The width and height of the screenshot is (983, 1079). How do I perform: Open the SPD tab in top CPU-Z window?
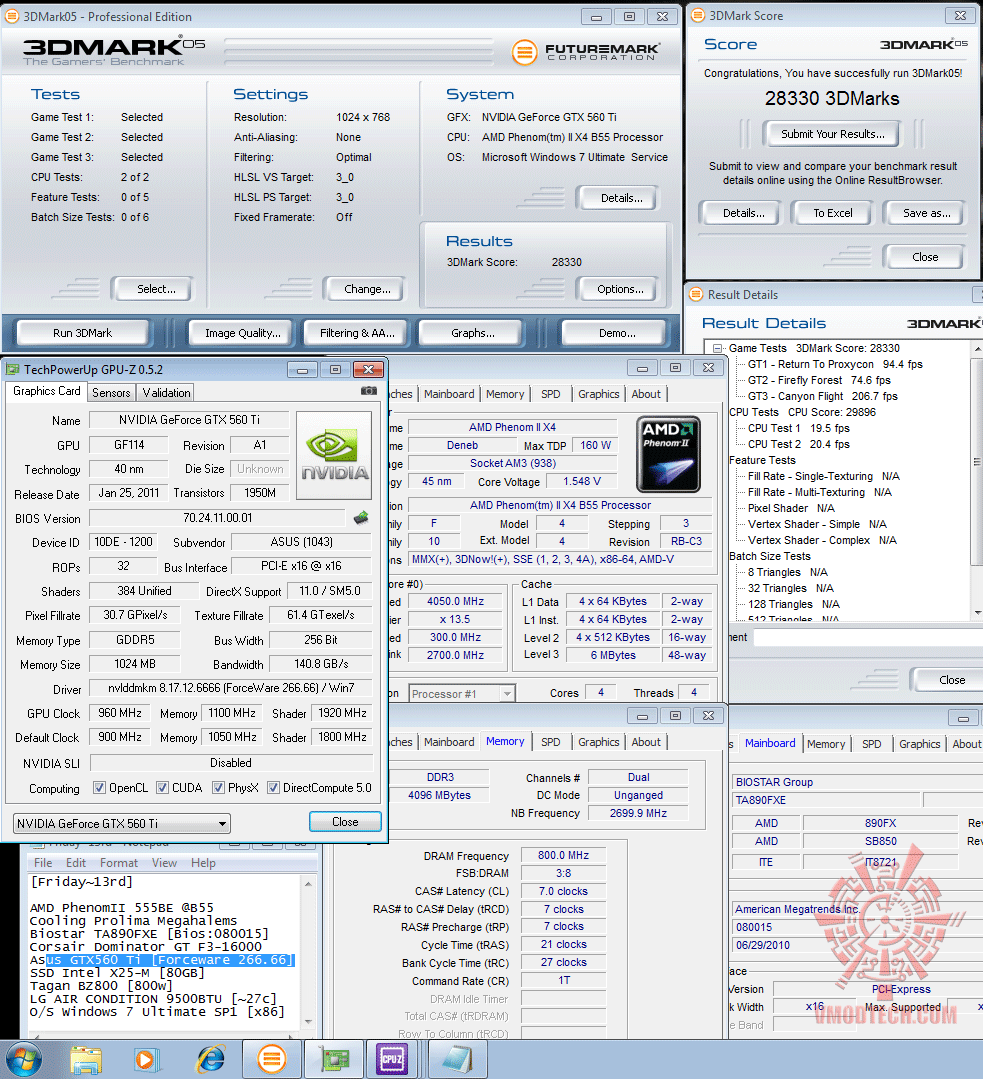coord(550,394)
